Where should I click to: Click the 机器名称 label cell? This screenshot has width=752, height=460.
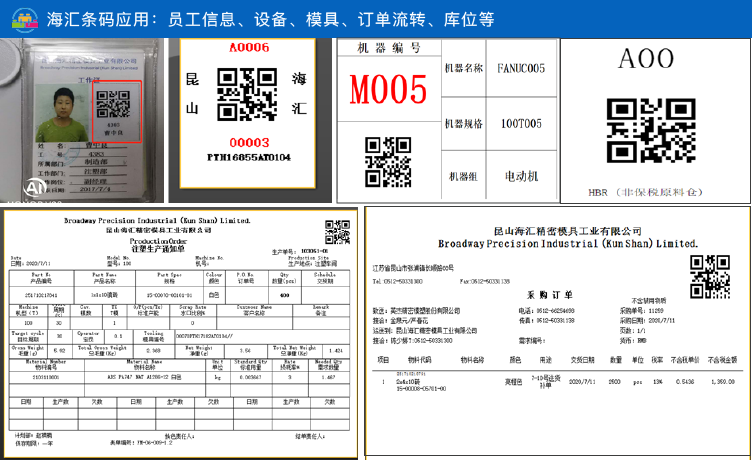click(x=463, y=68)
